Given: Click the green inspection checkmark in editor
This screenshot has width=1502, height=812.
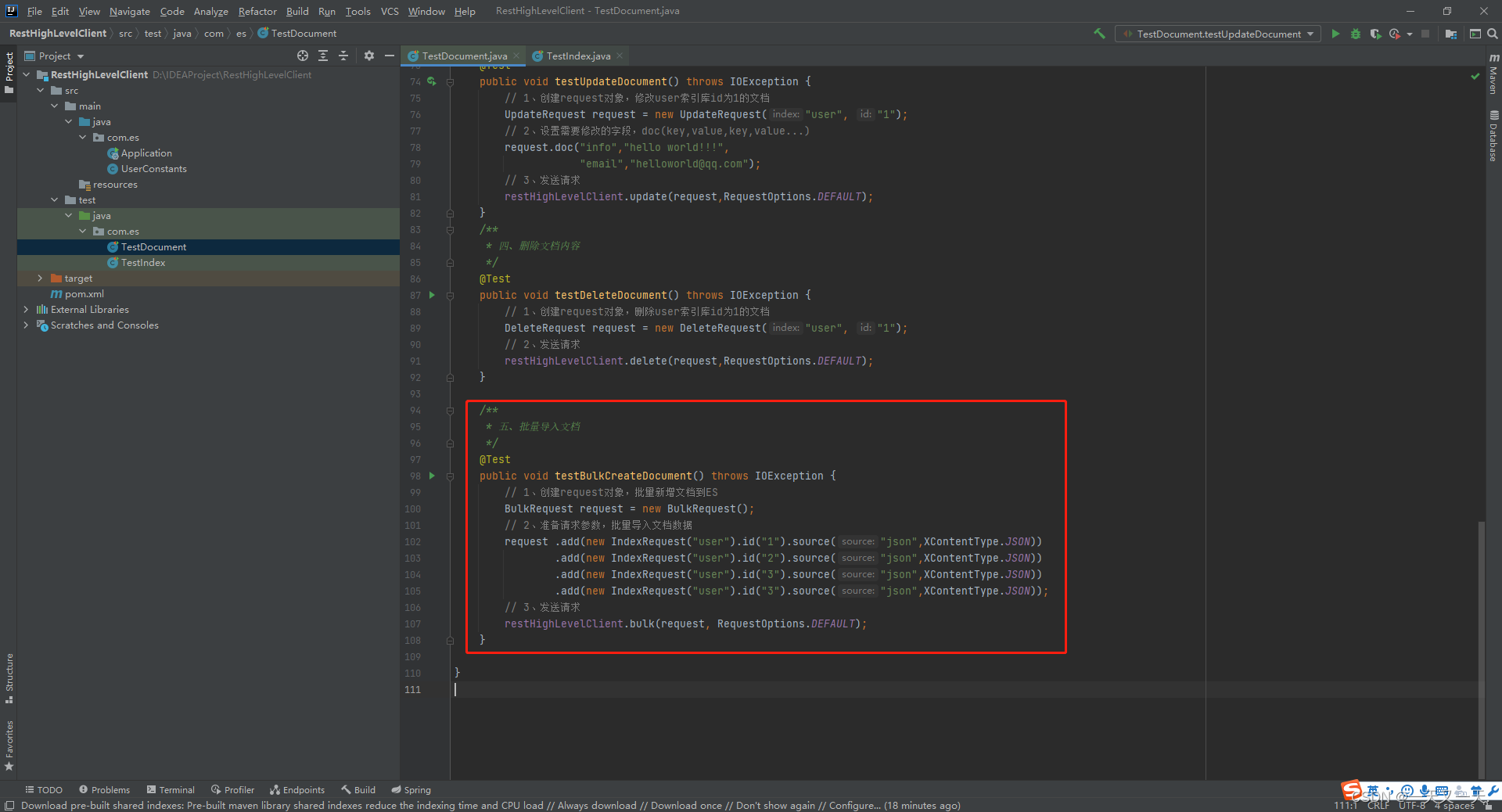Looking at the screenshot, I should (x=1475, y=76).
